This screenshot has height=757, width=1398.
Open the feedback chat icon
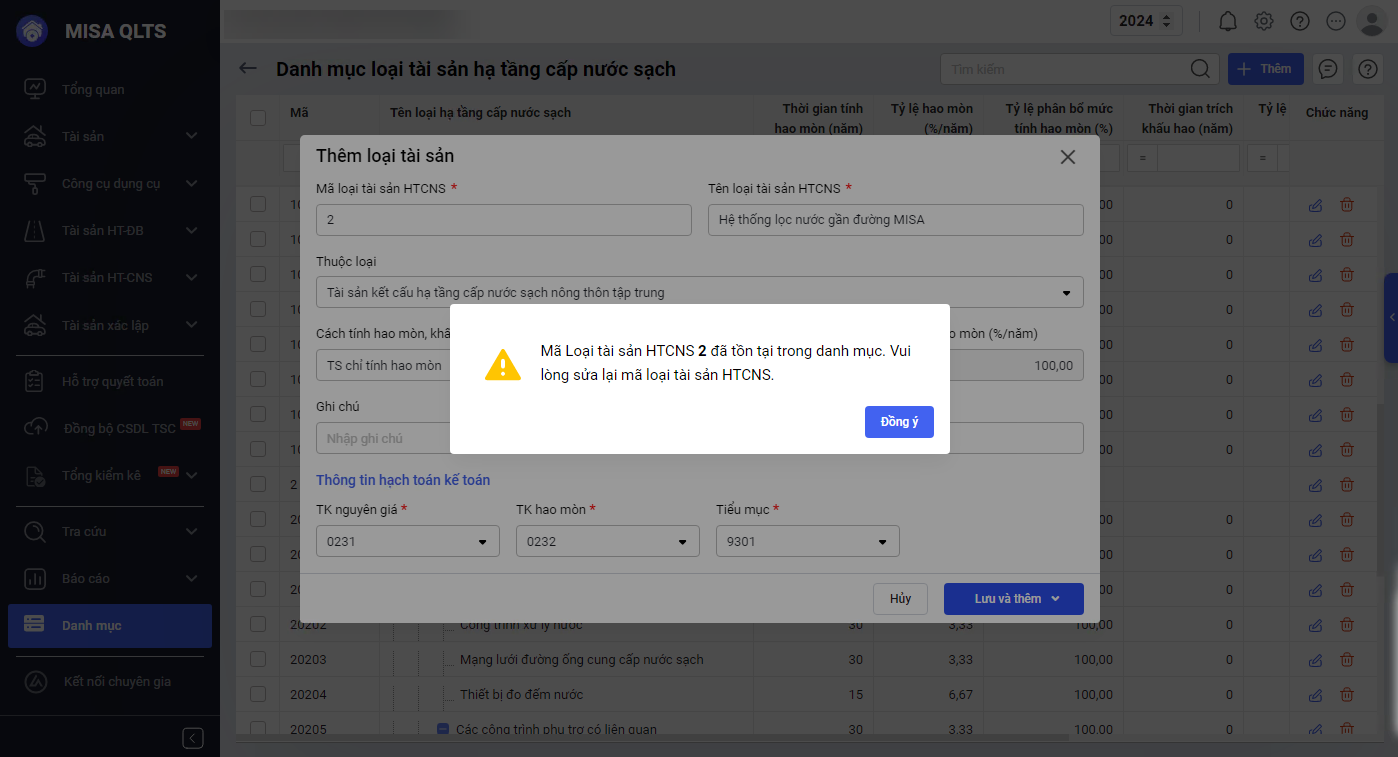1328,69
